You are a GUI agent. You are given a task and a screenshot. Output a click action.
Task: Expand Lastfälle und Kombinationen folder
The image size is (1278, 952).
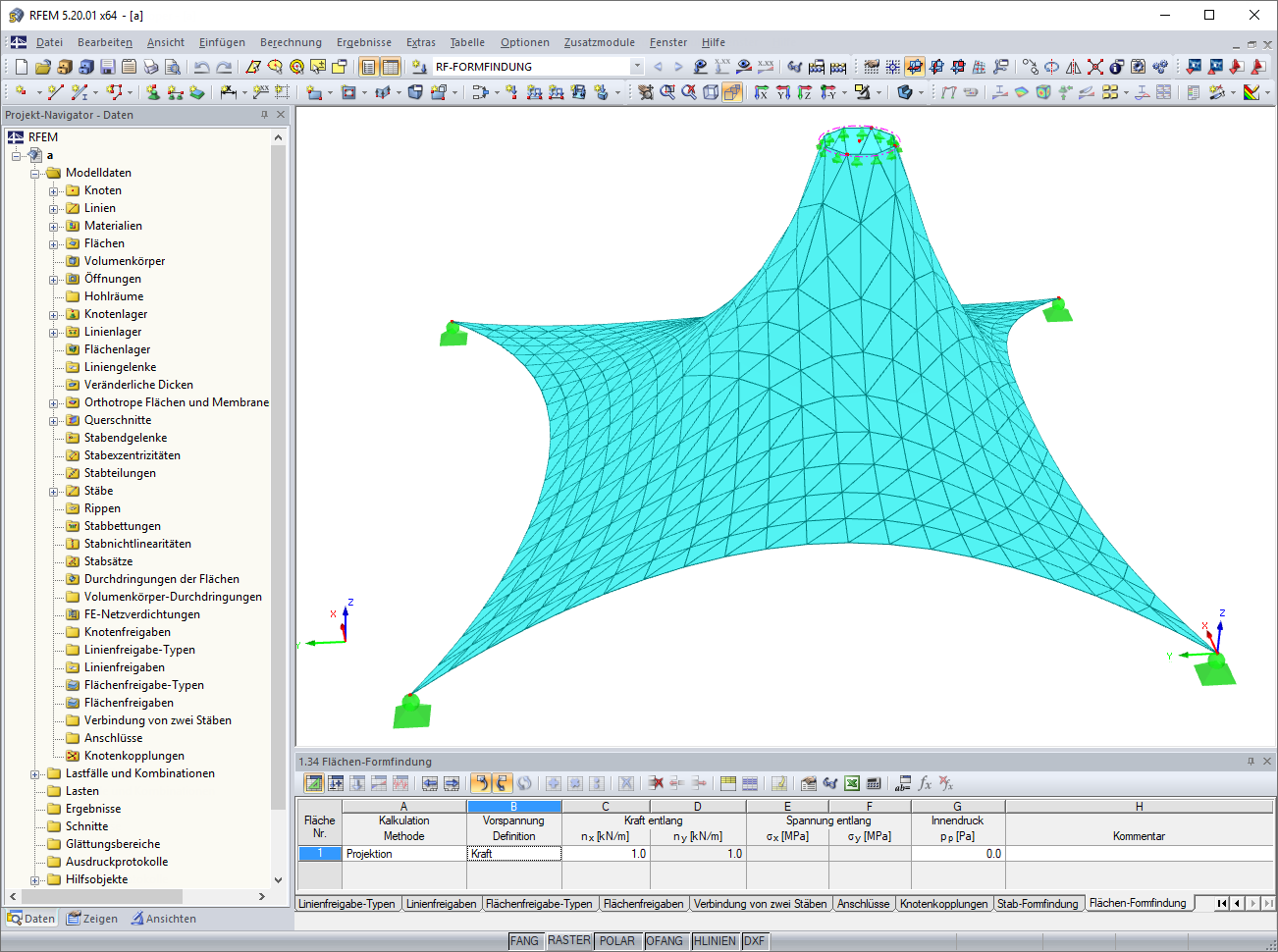35,774
